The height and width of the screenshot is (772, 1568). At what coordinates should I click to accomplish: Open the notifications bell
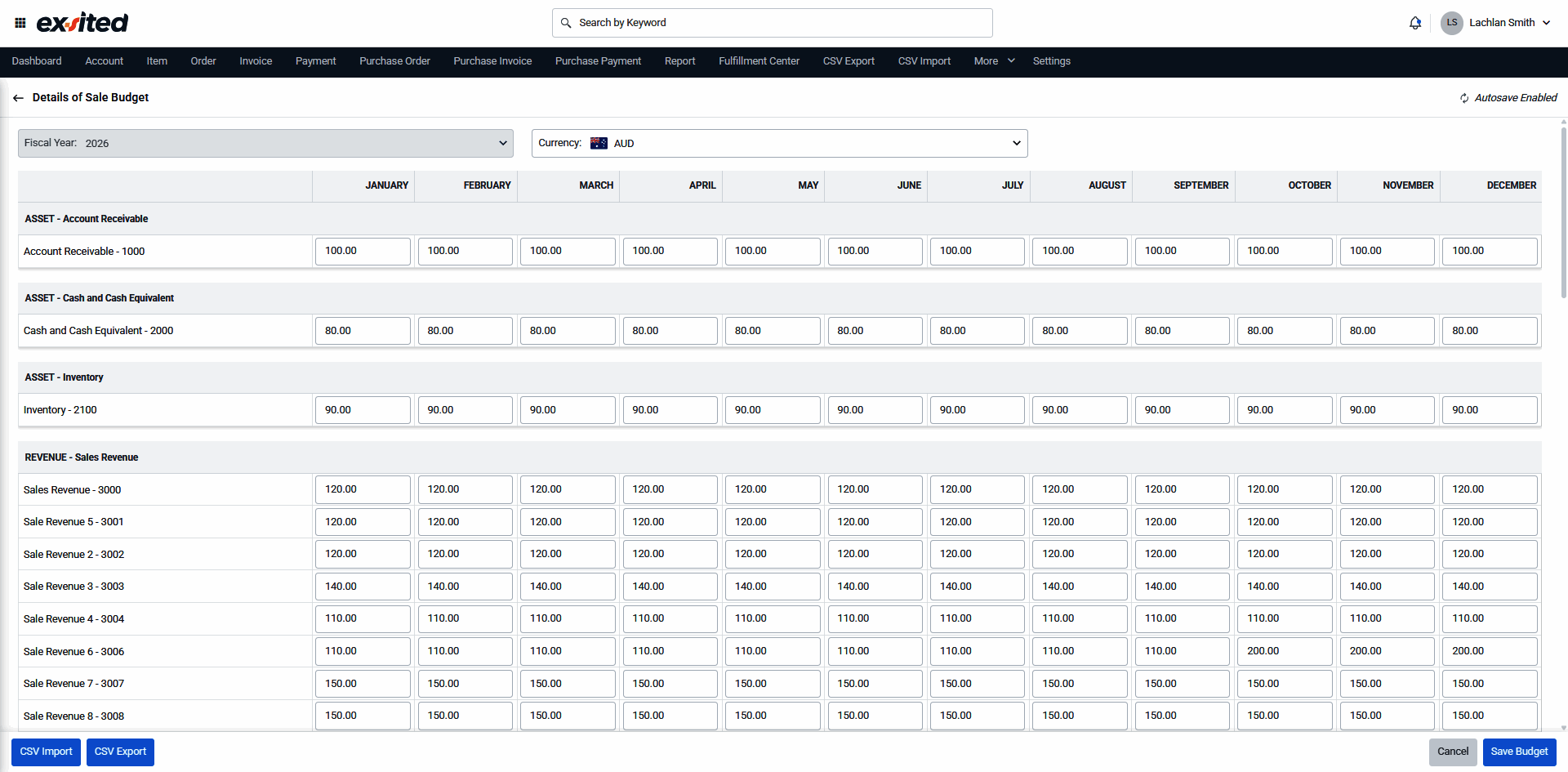click(x=1414, y=23)
